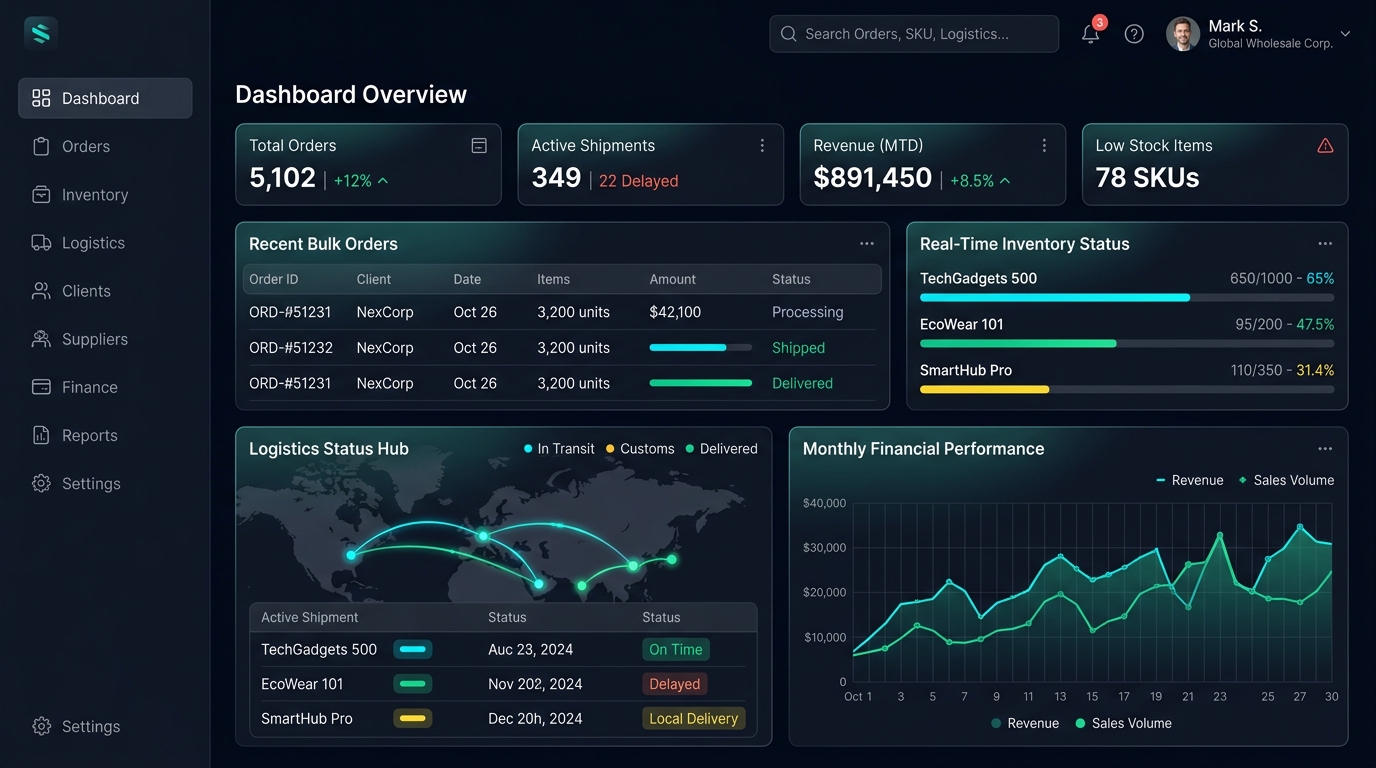Click the app logo in the sidebar
This screenshot has width=1376, height=768.
(x=41, y=34)
